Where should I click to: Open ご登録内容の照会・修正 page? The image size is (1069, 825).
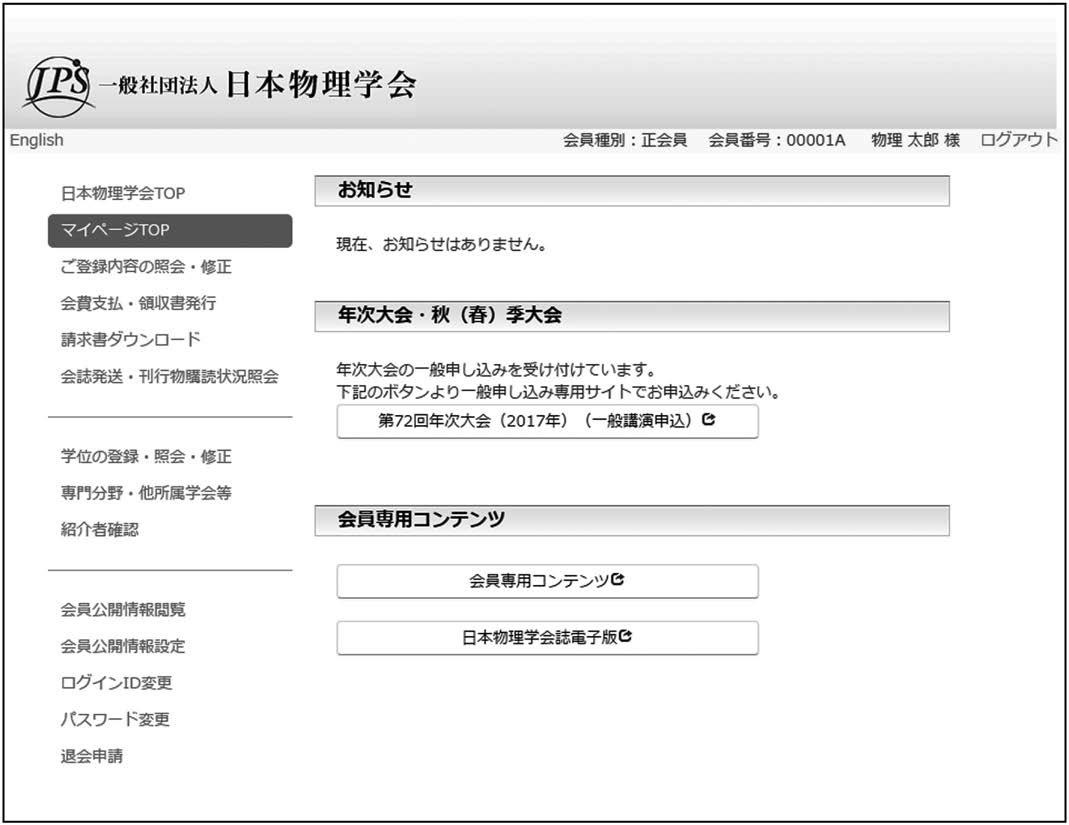(x=146, y=267)
